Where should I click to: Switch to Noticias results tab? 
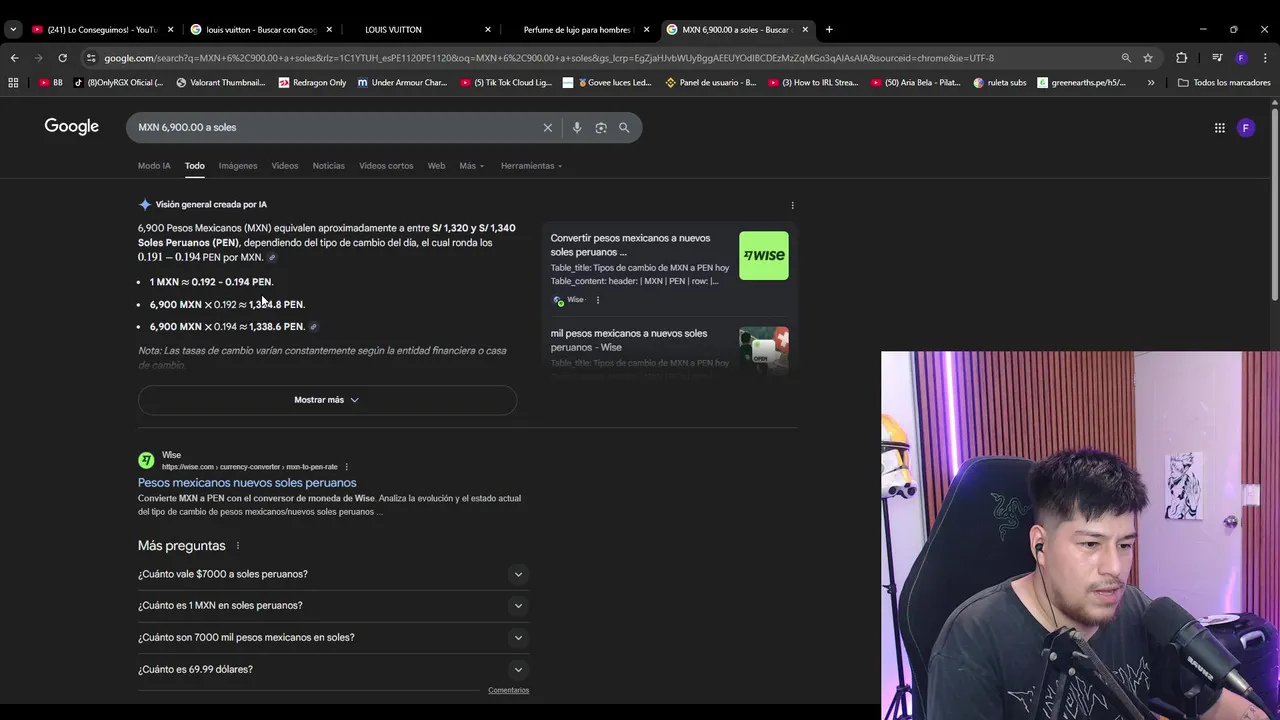click(x=328, y=166)
